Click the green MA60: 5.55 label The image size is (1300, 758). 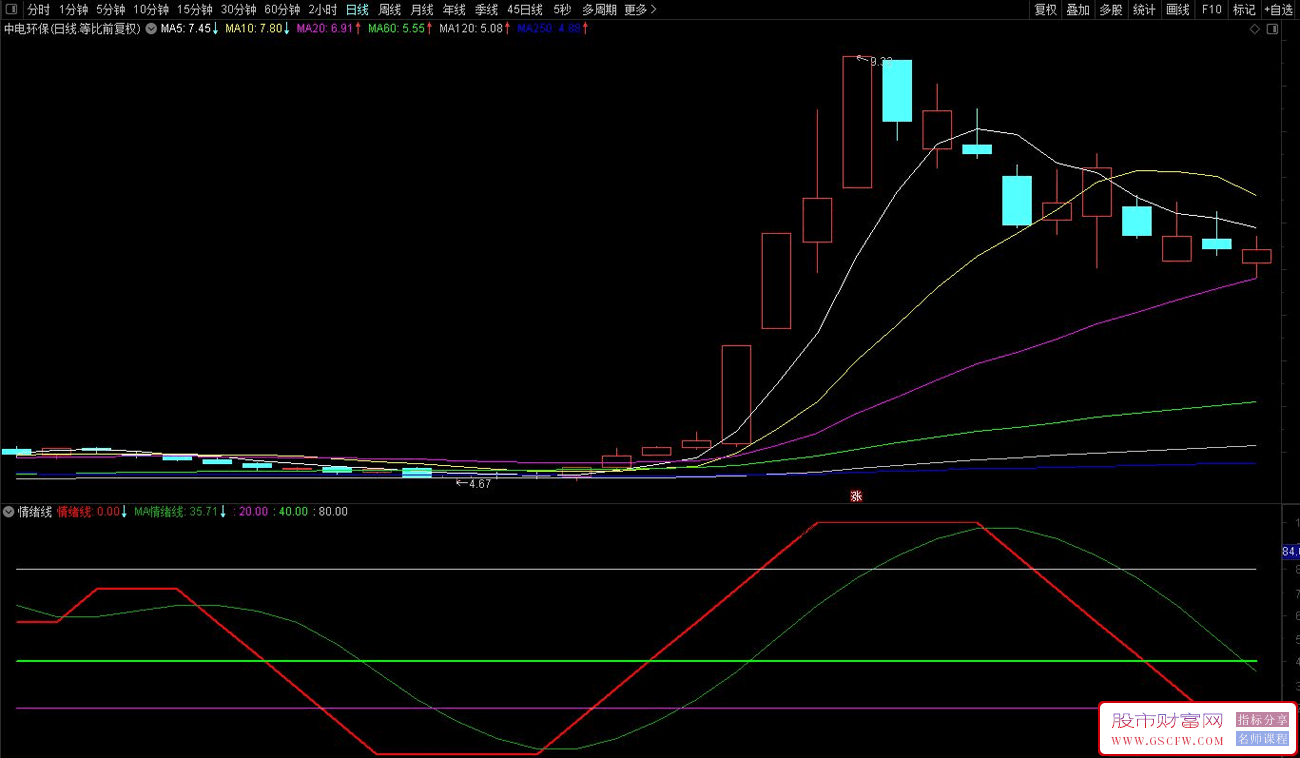pos(396,29)
